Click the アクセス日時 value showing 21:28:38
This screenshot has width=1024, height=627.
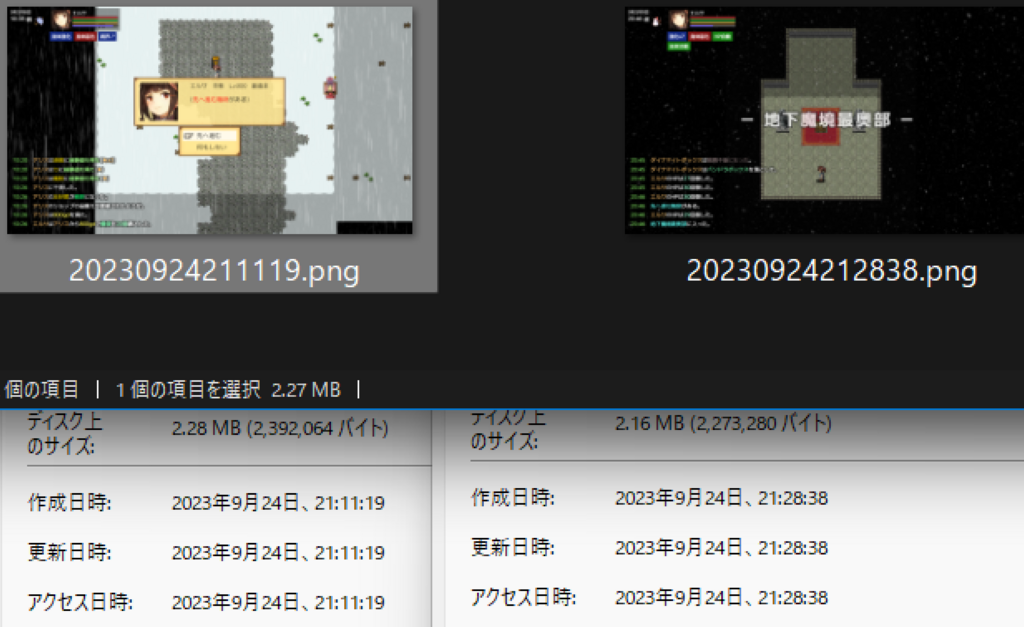(x=721, y=597)
